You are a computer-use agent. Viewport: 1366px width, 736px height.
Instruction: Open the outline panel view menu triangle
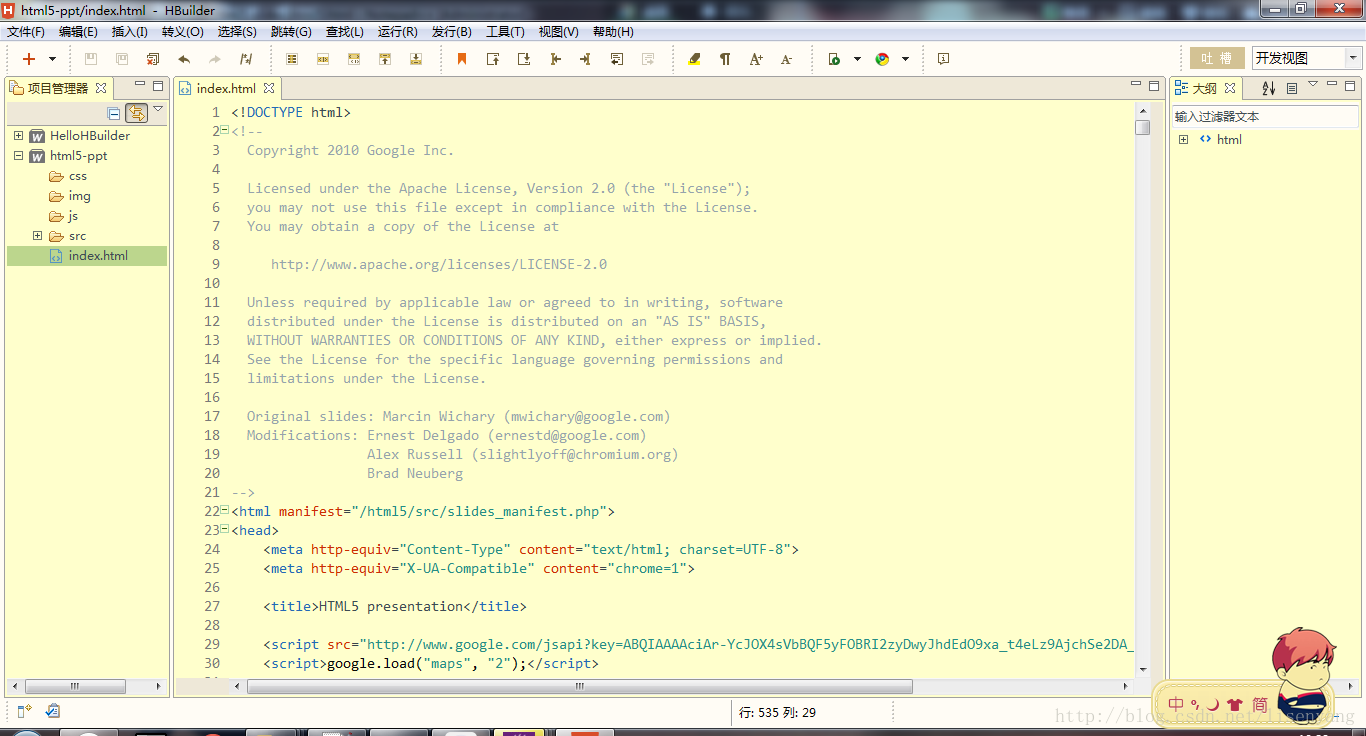tap(1313, 84)
